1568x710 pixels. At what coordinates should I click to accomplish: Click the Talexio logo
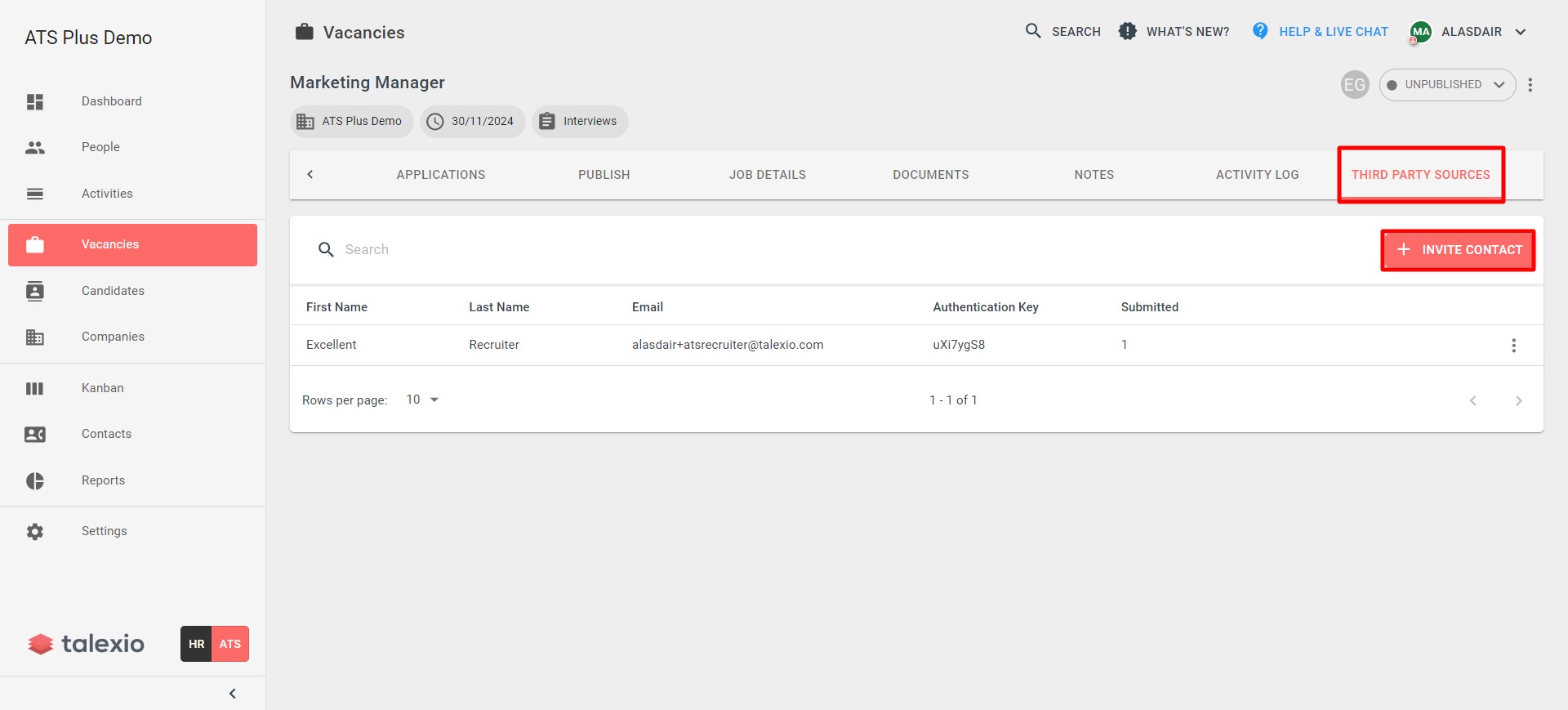[87, 644]
